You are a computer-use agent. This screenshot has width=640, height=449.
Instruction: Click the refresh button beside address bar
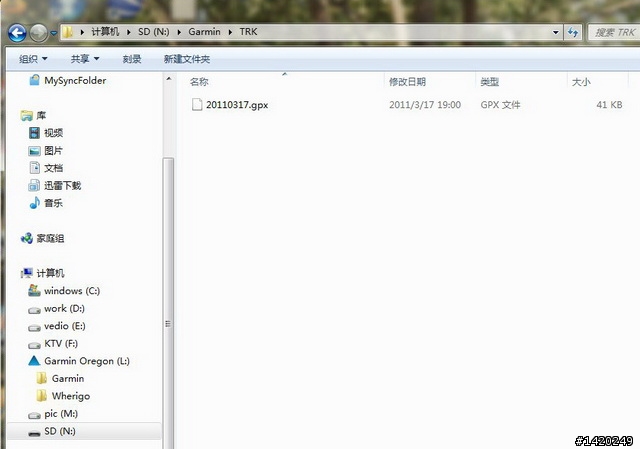(573, 32)
